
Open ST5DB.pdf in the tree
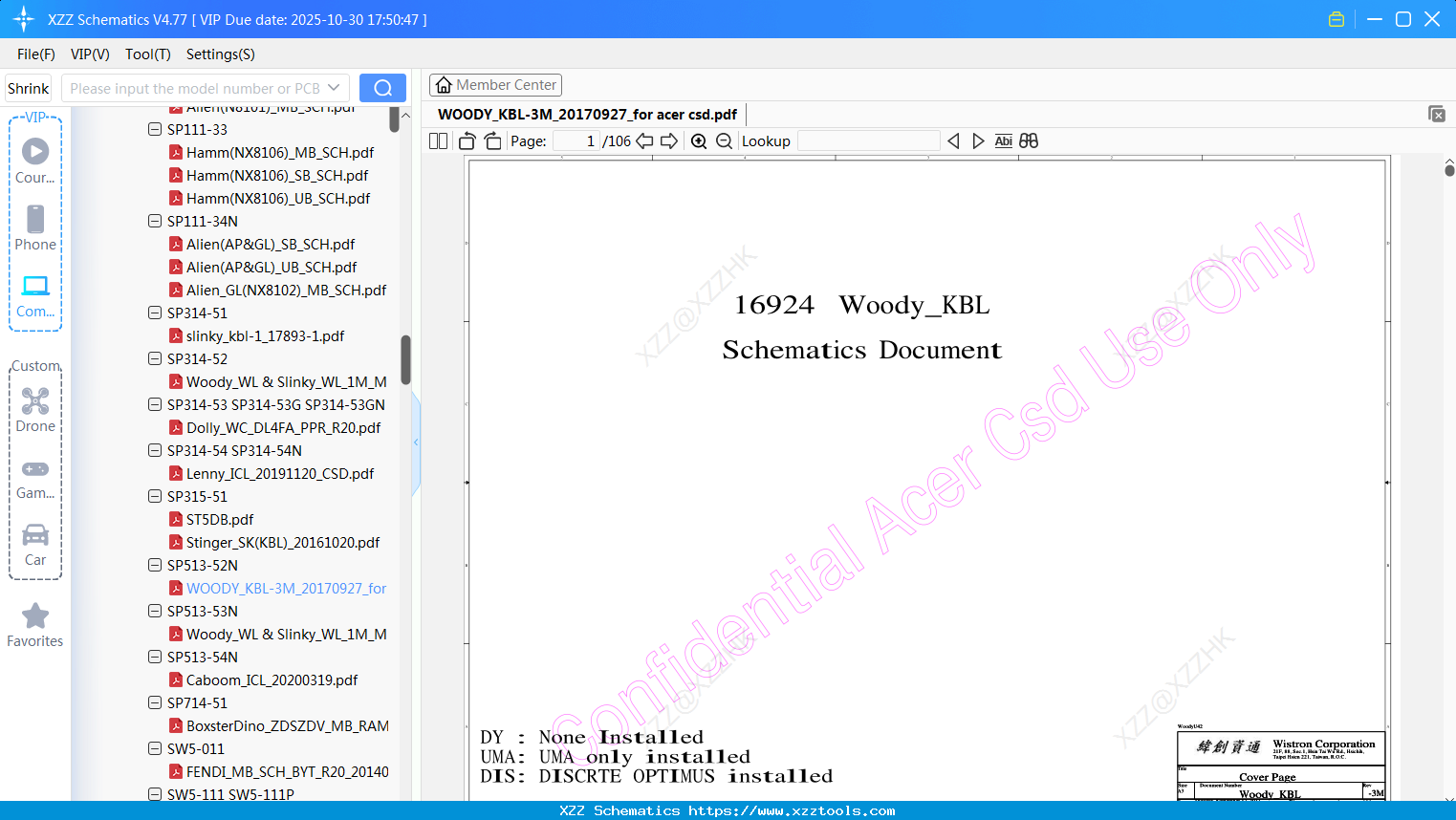220,519
